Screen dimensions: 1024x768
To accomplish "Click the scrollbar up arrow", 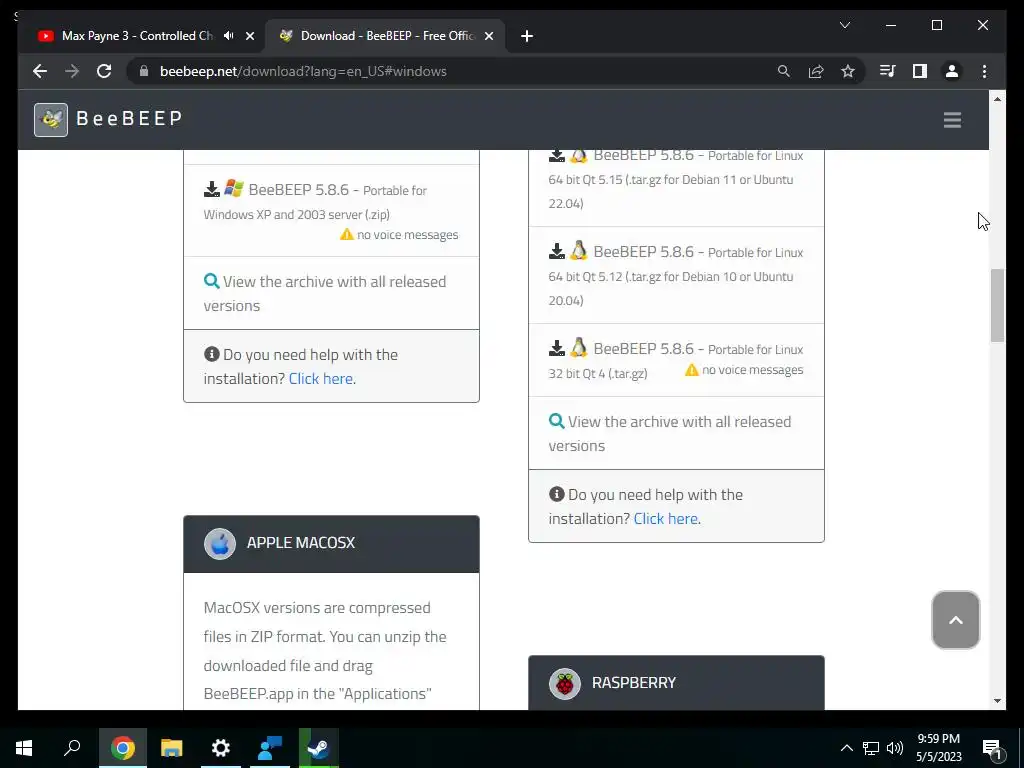I will click(x=997, y=99).
